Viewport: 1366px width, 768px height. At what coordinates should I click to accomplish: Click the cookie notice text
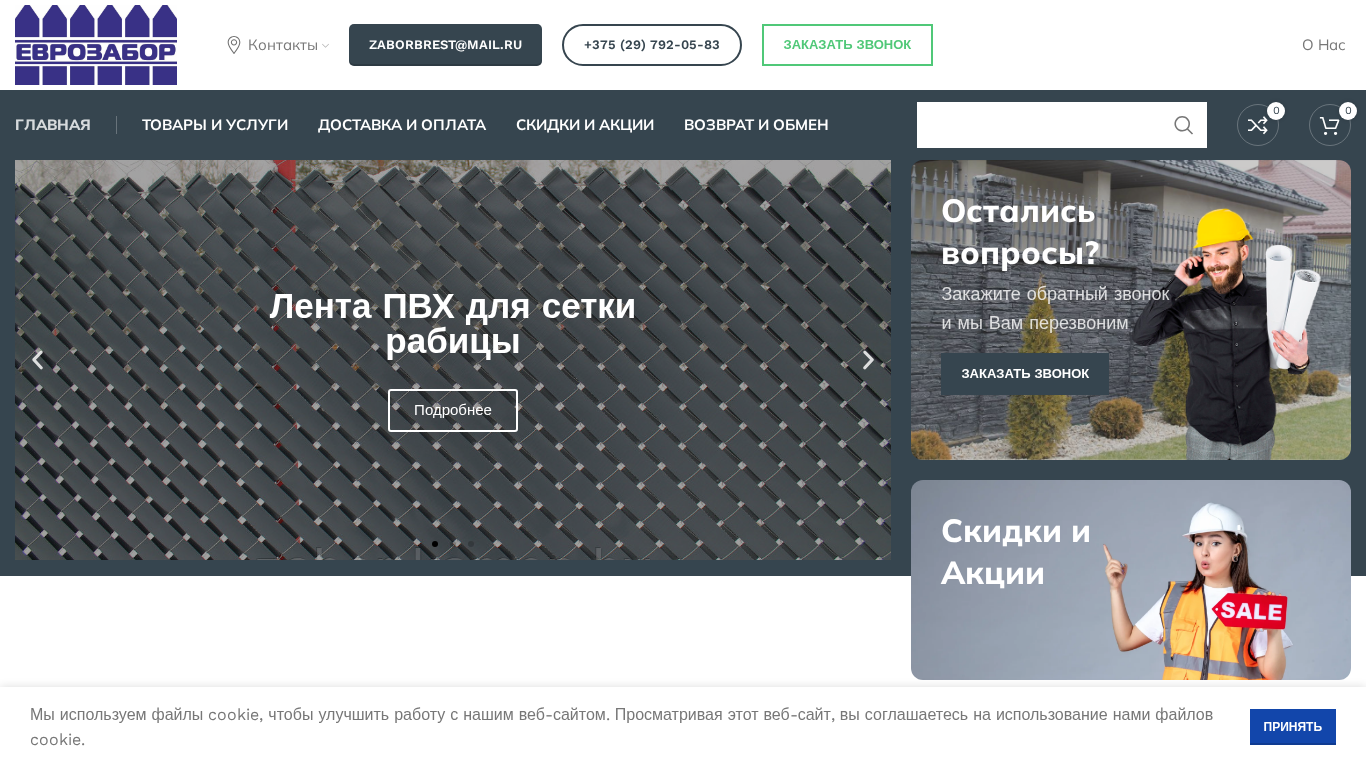click(622, 727)
